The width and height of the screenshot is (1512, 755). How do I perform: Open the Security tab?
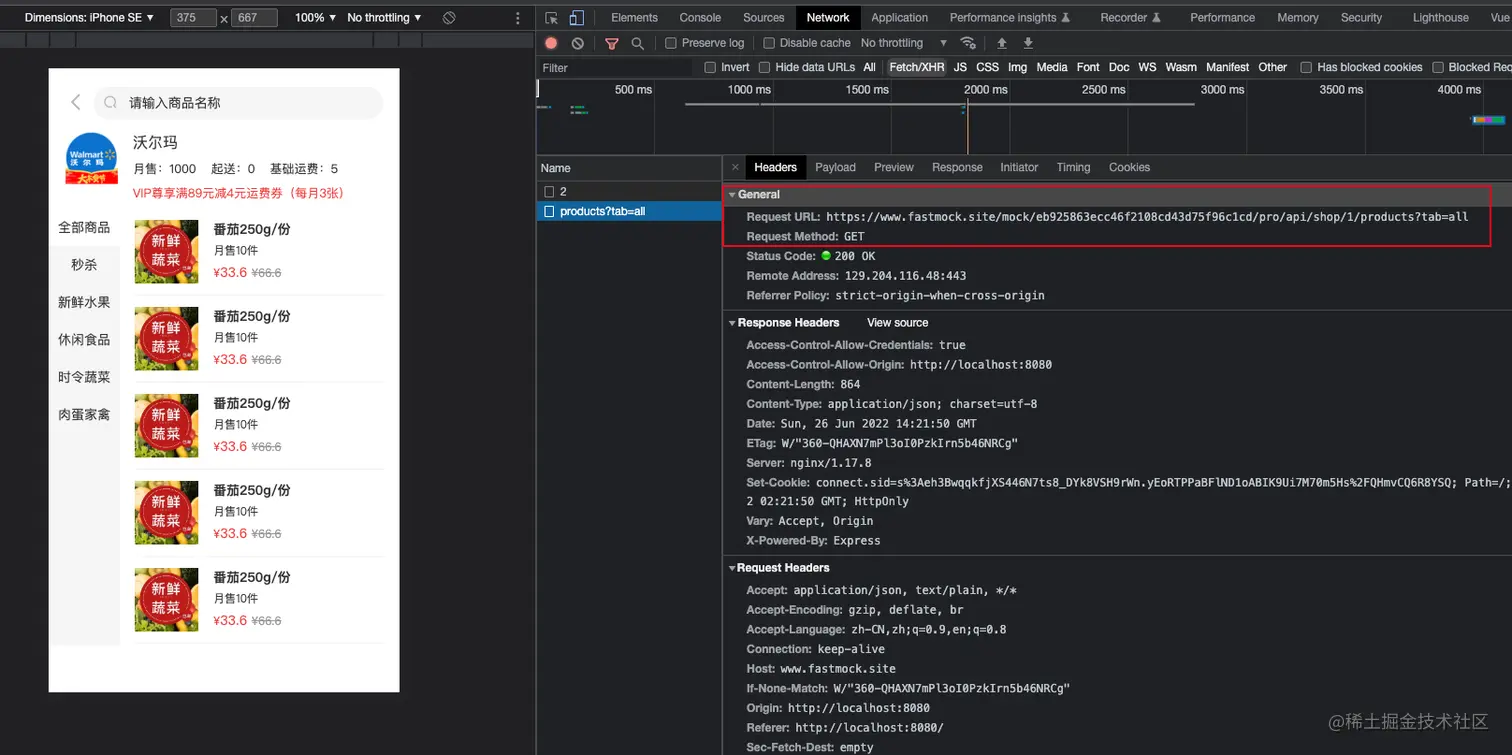point(1361,18)
